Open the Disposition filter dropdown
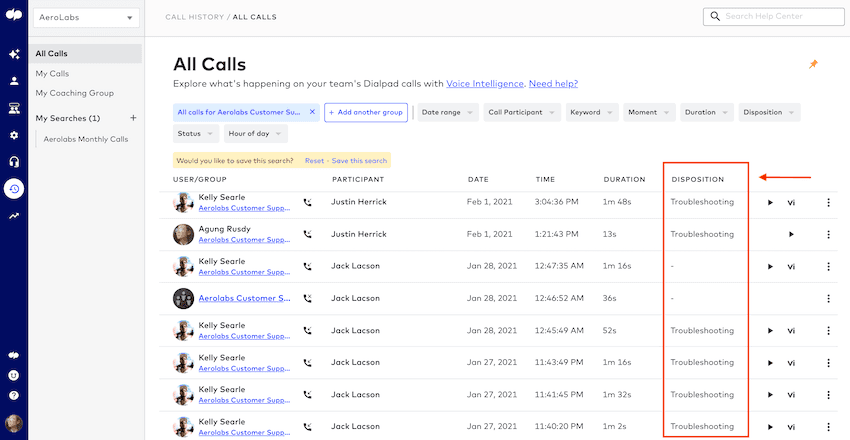The width and height of the screenshot is (850, 440). tap(769, 113)
